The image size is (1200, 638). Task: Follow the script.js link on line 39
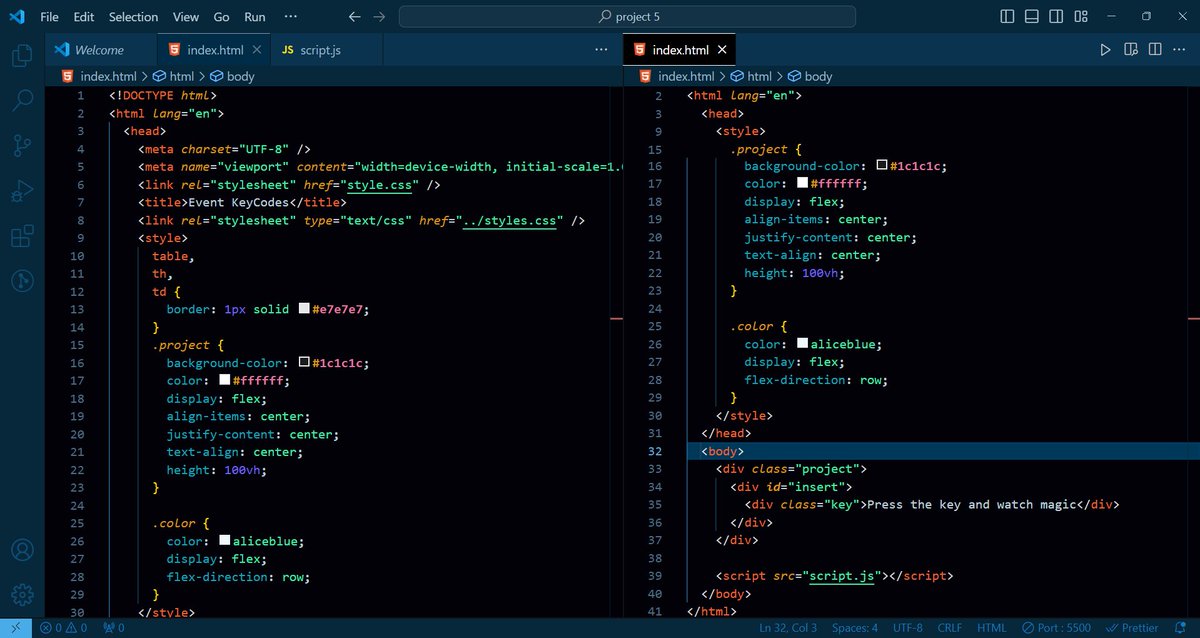(842, 576)
